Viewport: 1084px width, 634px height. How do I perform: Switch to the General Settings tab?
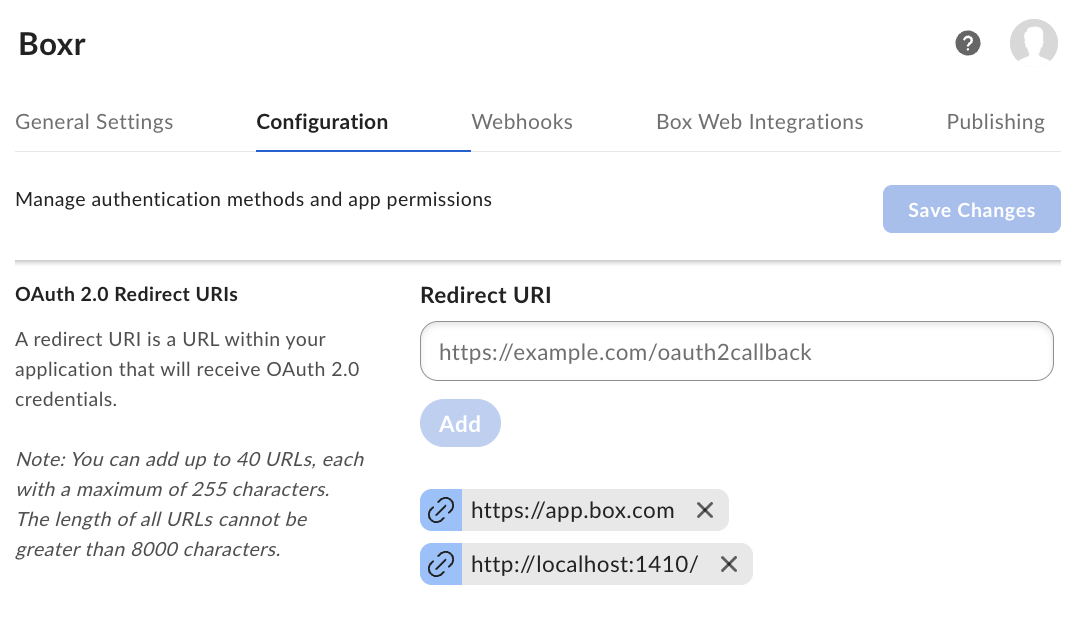94,122
